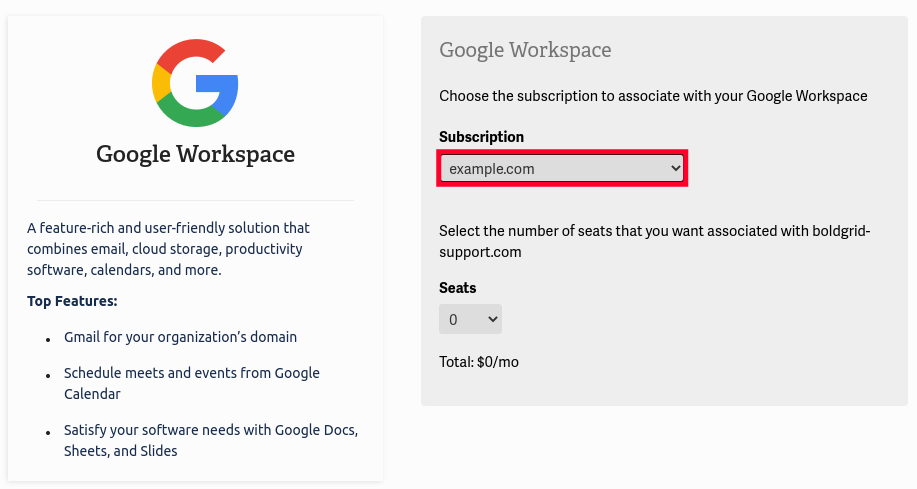Click the horizontal divider under the product title

click(x=195, y=201)
